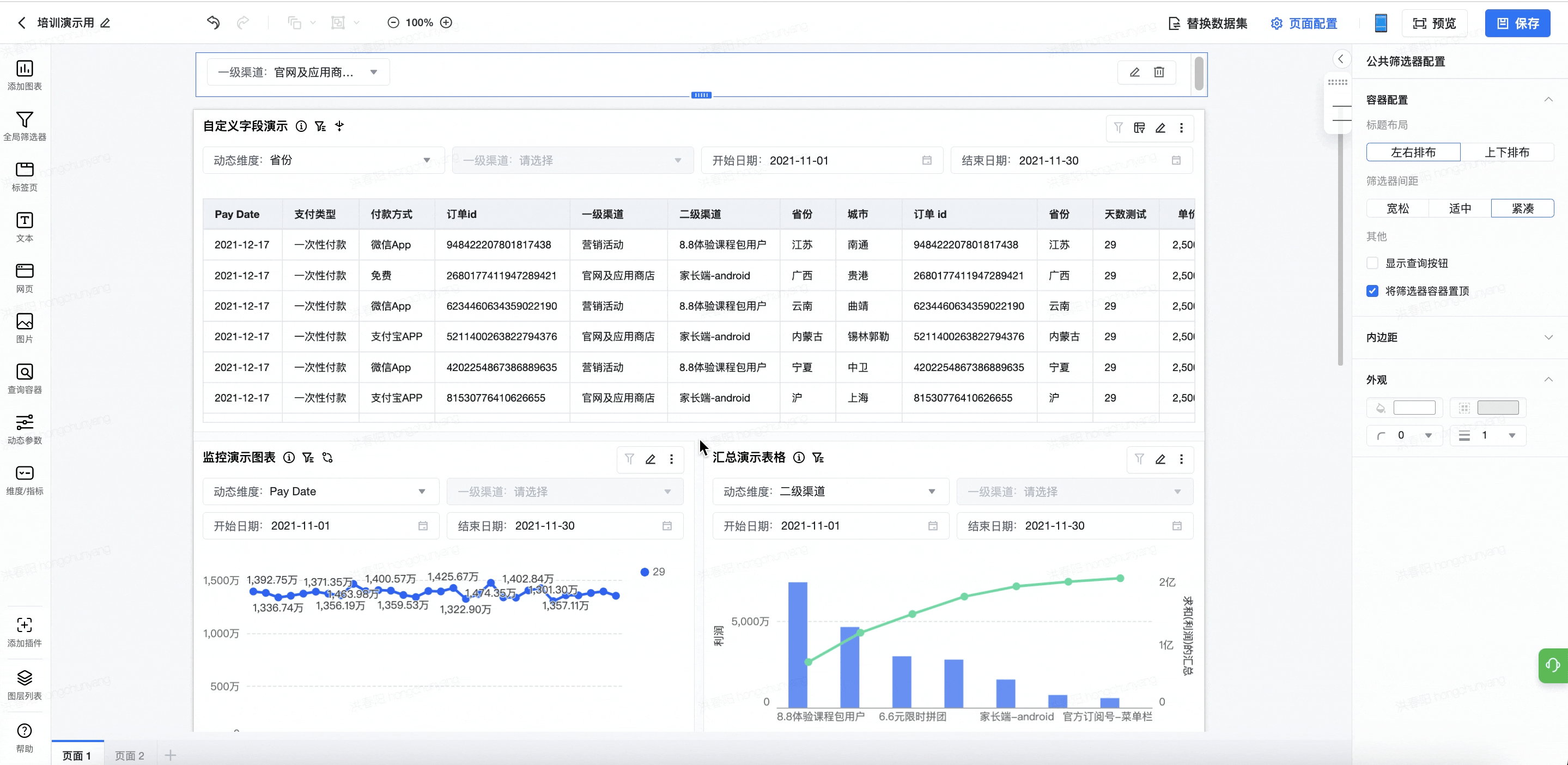The height and width of the screenshot is (765, 1568).
Task: Add a 文本 component
Action: pyautogui.click(x=25, y=227)
